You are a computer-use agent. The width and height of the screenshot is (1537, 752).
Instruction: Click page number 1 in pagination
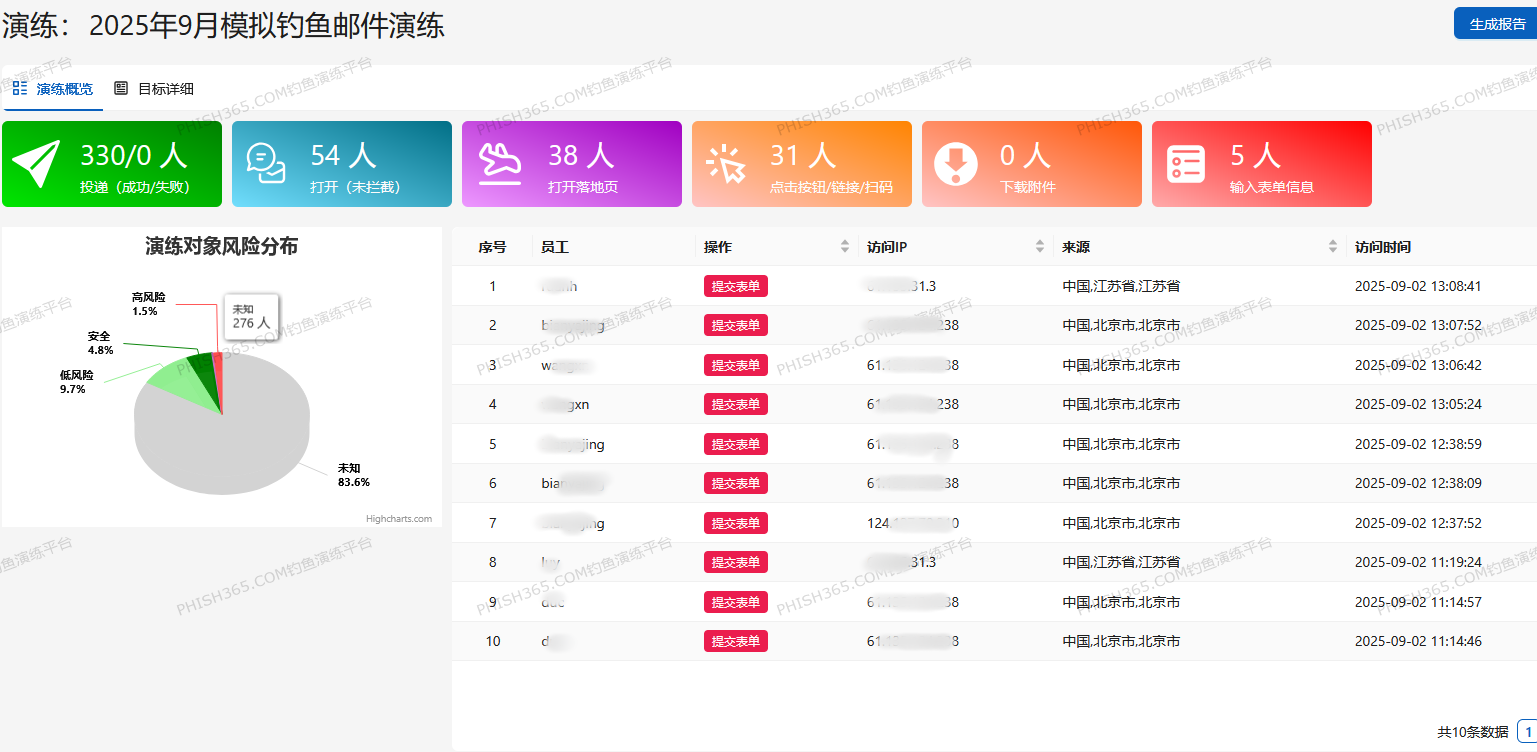[1527, 731]
